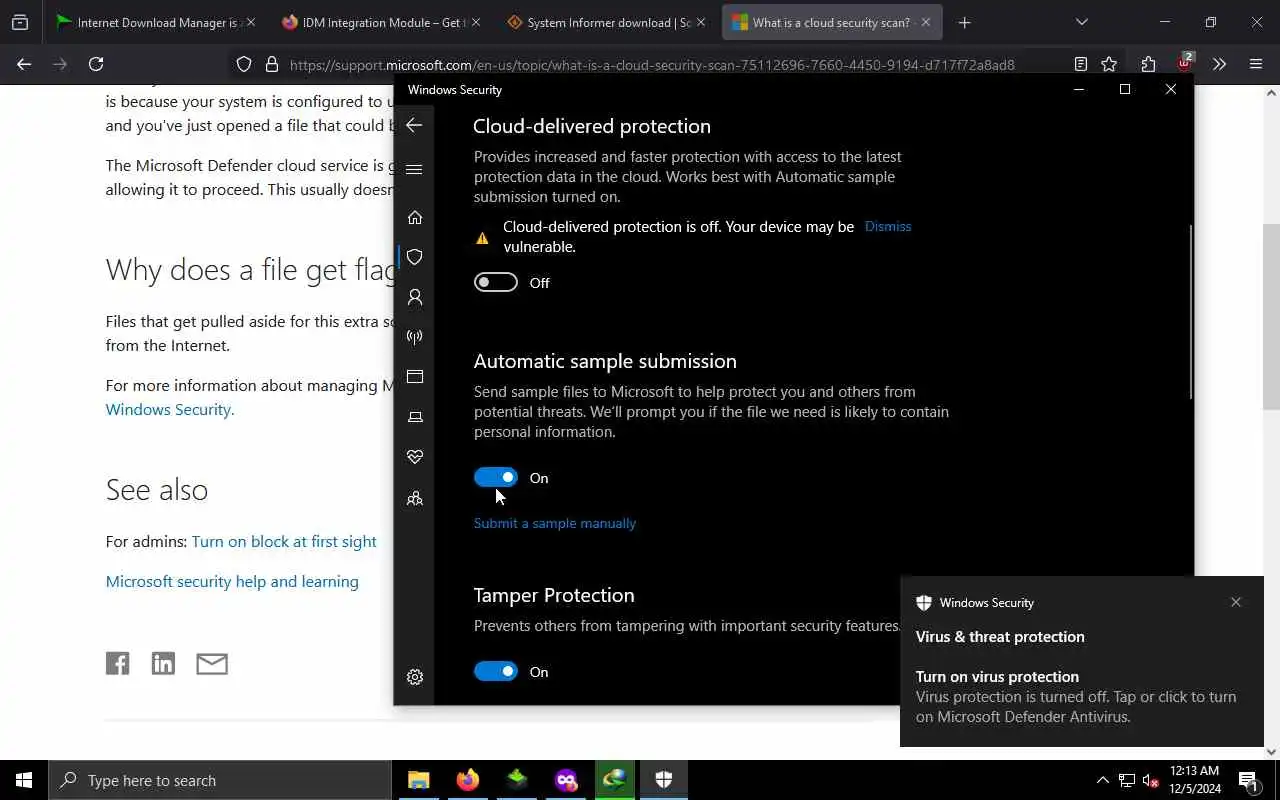Open Microsoft security help and learning link
Screen dimensions: 1280x800
coord(232,581)
